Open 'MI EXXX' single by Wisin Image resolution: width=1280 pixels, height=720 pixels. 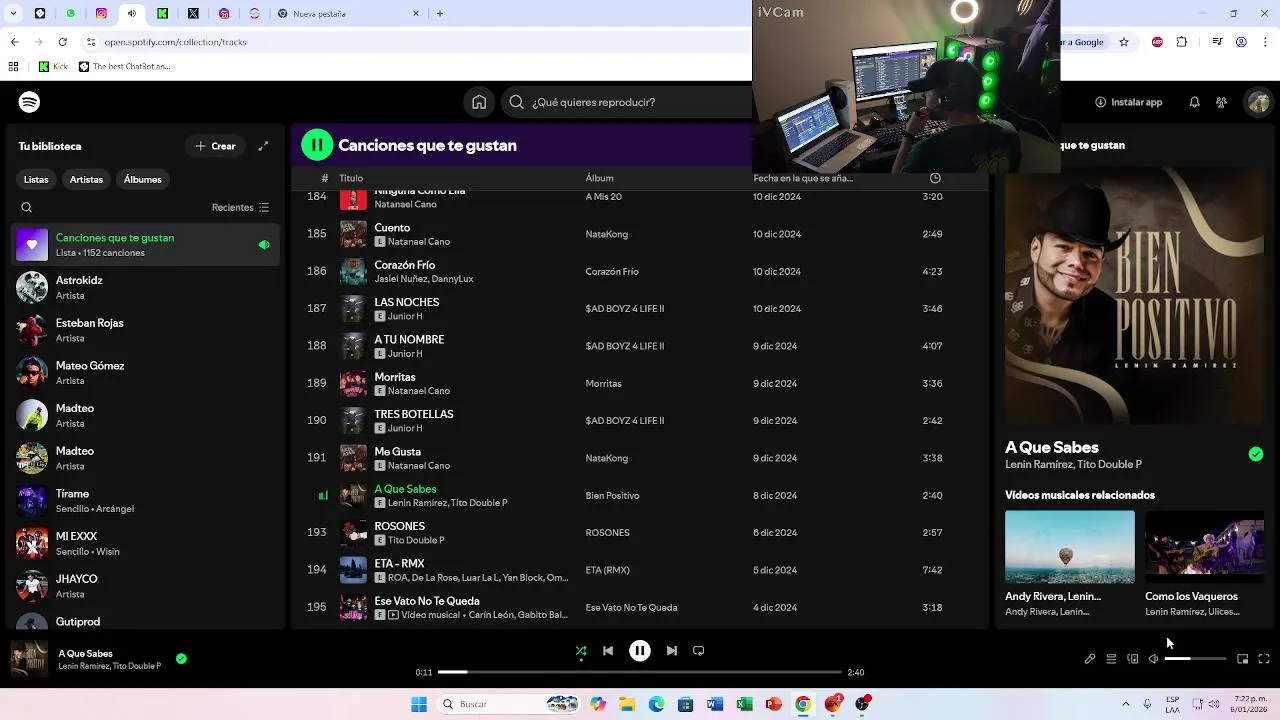pos(145,544)
